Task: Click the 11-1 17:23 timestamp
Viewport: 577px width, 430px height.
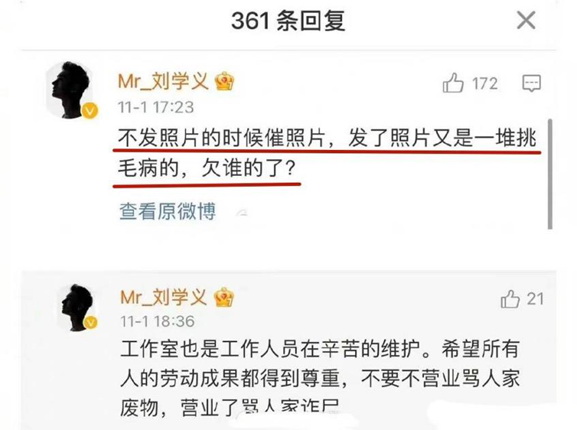Action: pos(156,107)
